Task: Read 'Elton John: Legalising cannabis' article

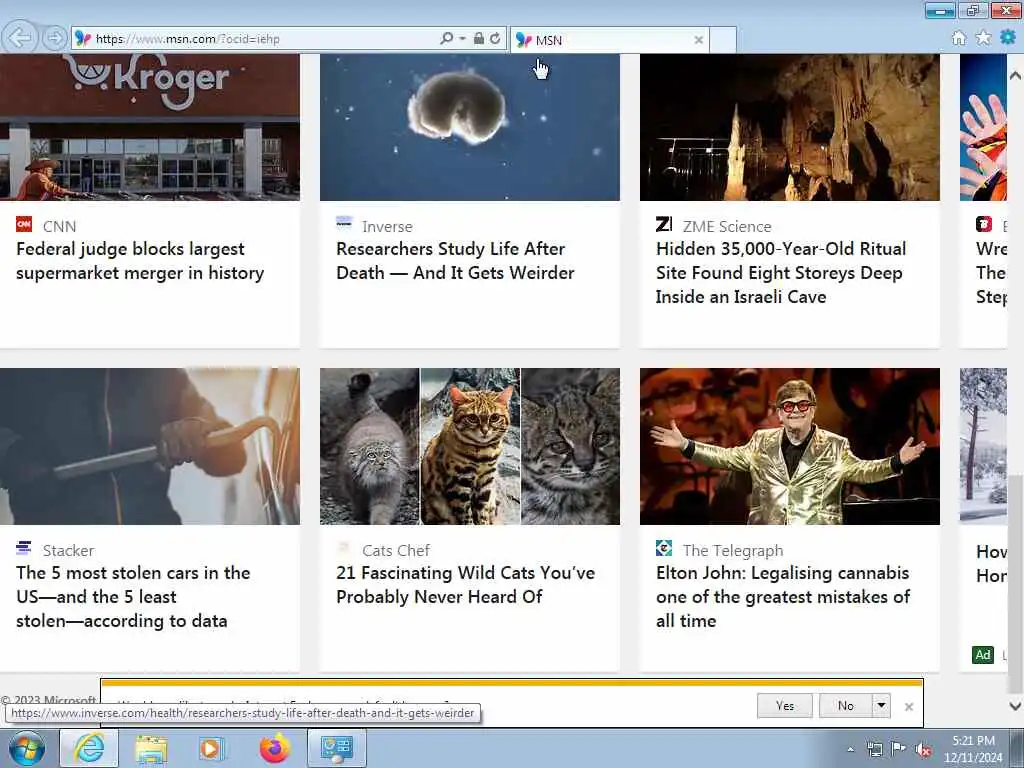Action: (x=783, y=596)
